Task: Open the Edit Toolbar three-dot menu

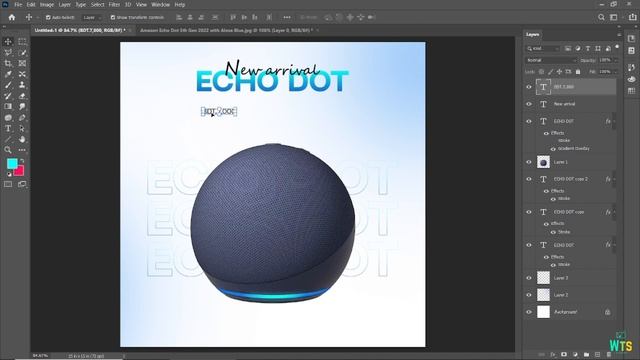Action: click(22, 150)
